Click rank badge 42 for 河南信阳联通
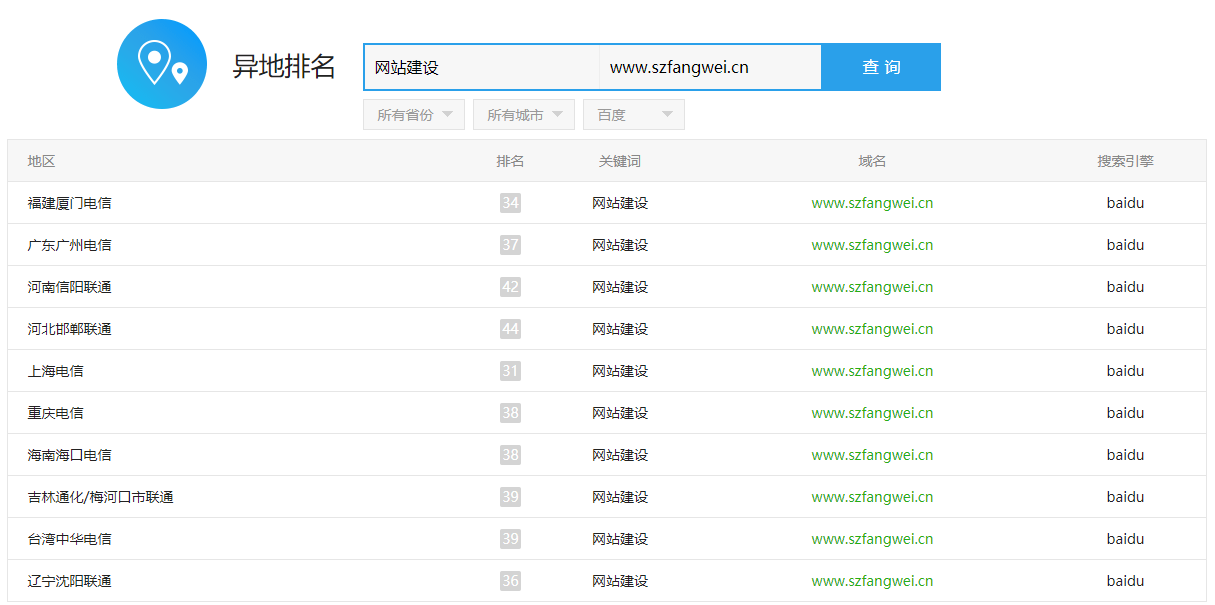This screenshot has width=1215, height=605. (510, 287)
